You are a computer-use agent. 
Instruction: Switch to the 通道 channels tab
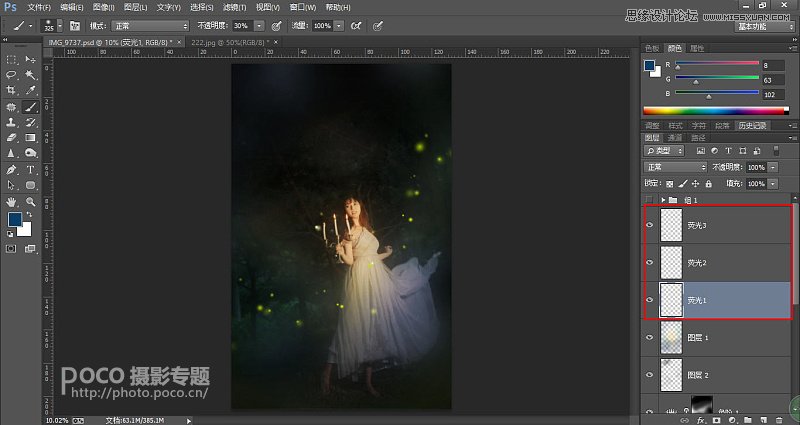click(676, 137)
